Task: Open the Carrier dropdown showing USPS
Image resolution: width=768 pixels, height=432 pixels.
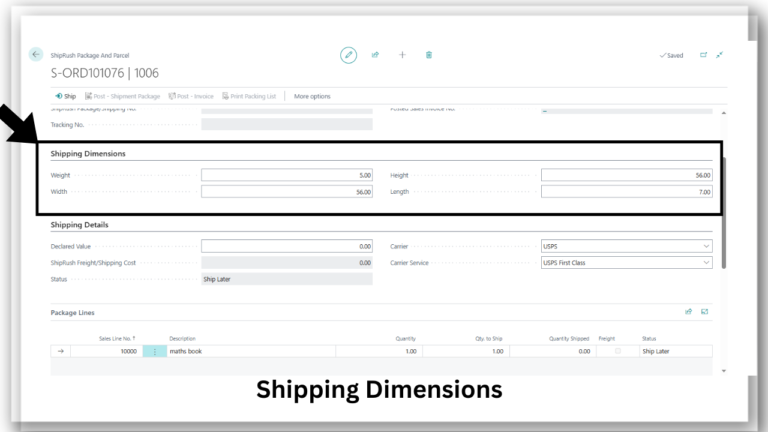Action: pos(626,246)
